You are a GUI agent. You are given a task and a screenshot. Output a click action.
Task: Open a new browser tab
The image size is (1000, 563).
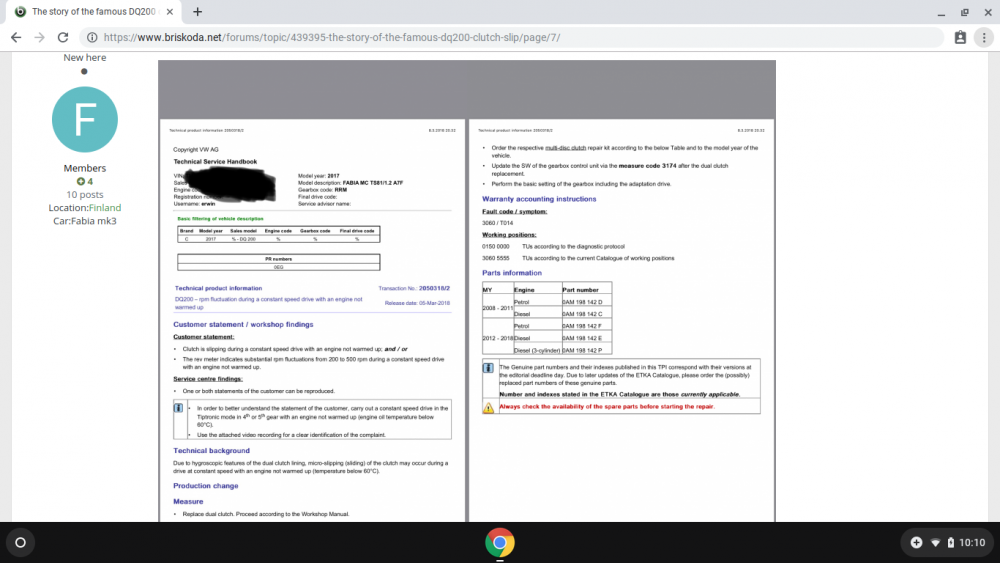198,11
